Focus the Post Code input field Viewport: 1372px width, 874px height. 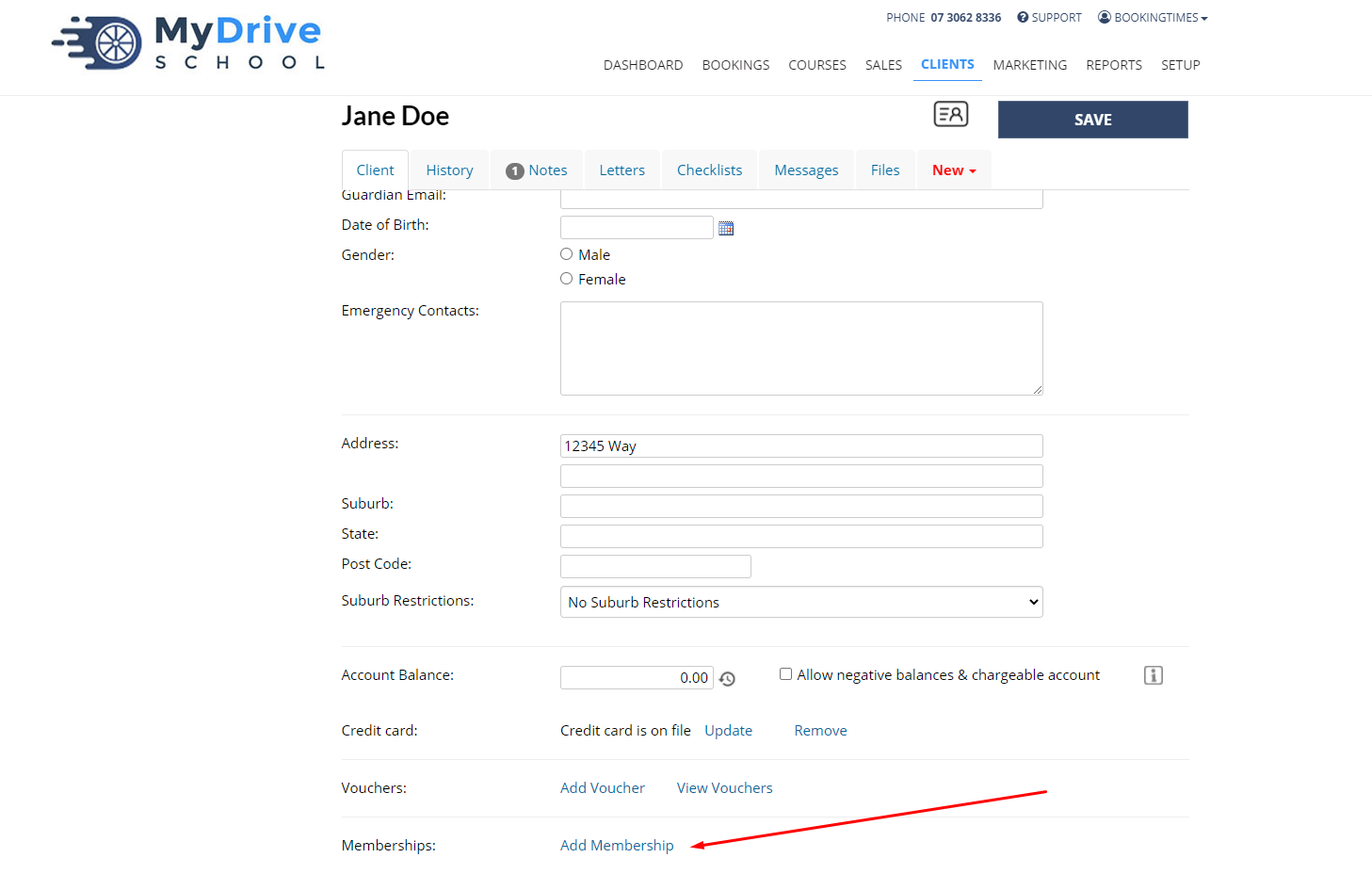click(x=655, y=566)
